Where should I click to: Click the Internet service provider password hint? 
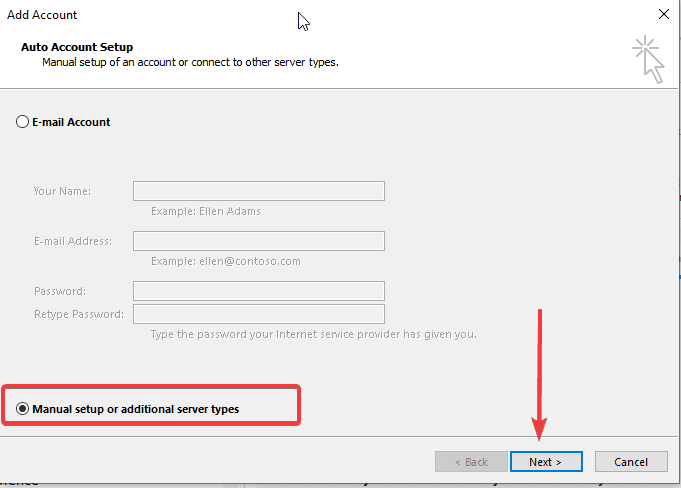(313, 334)
